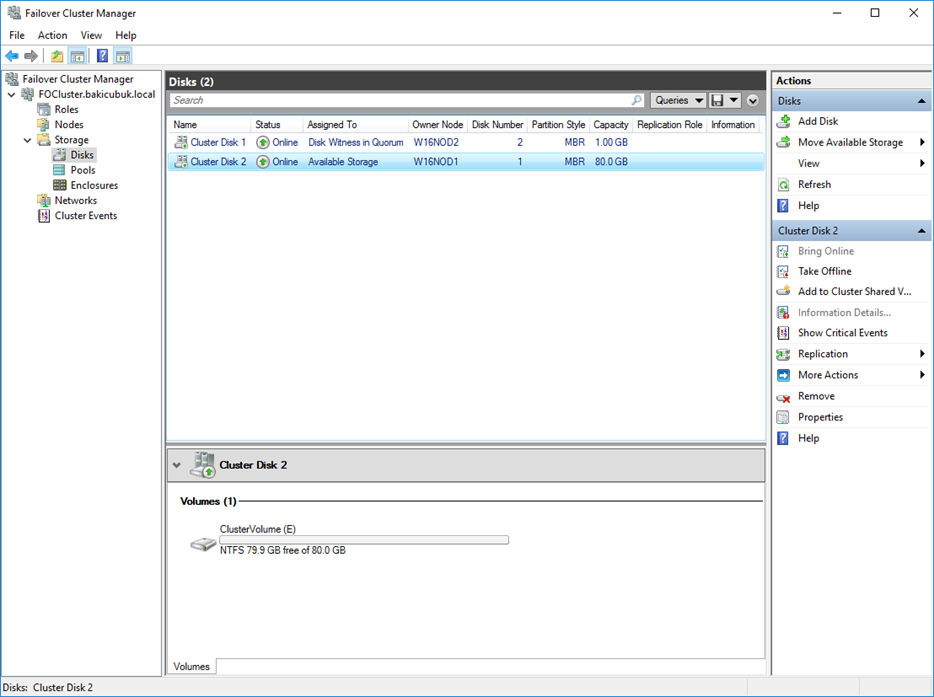Image resolution: width=934 pixels, height=697 pixels.
Task: Click the More Actions icon
Action: tap(783, 375)
